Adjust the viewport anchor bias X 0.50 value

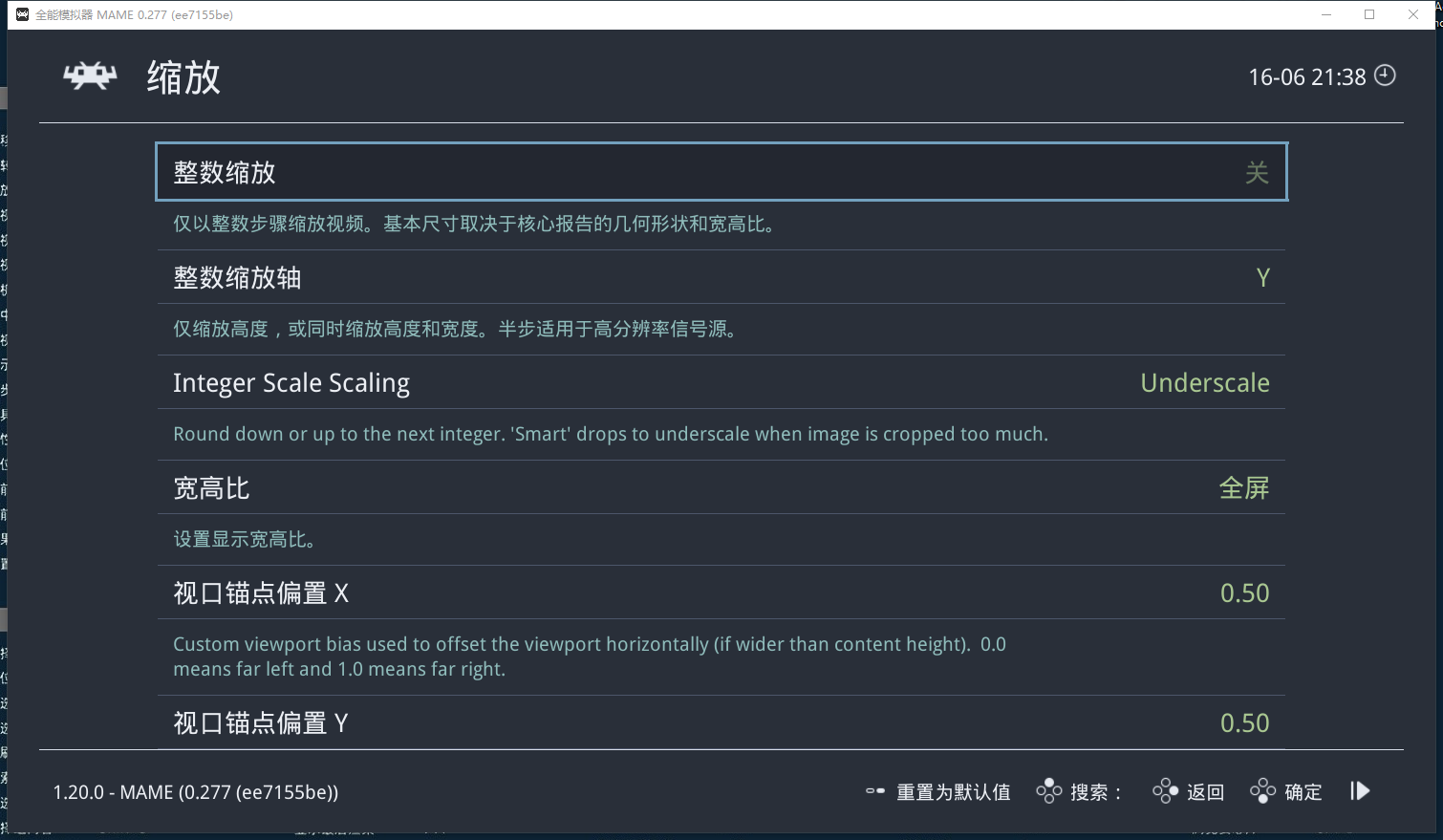1245,593
